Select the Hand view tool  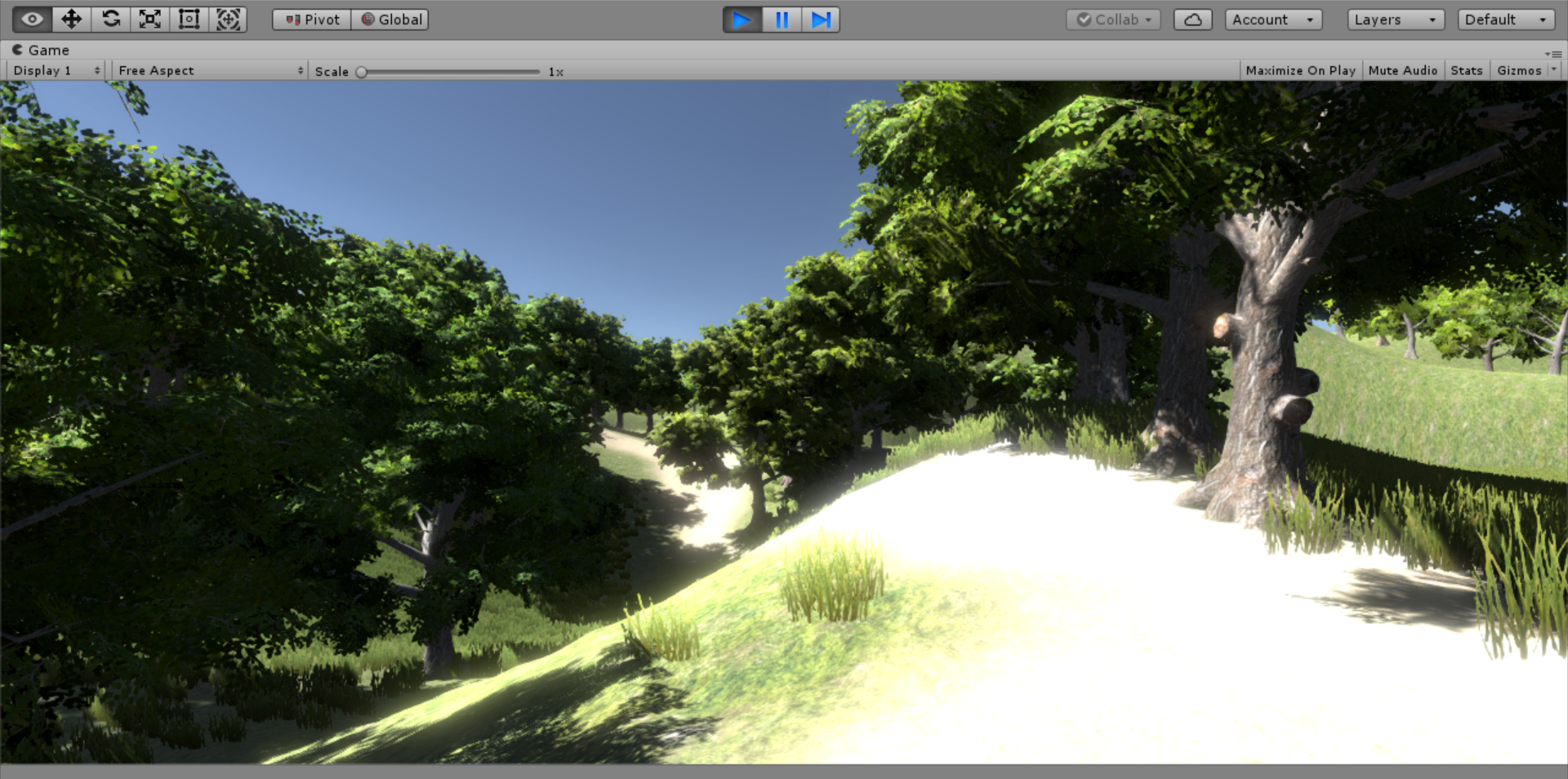click(x=32, y=19)
